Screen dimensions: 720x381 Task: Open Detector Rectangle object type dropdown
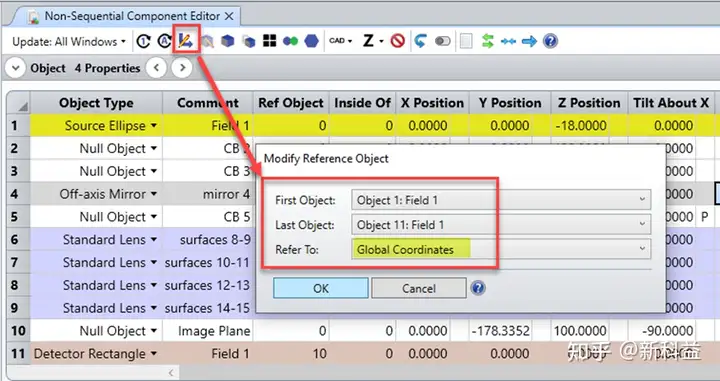coord(154,354)
